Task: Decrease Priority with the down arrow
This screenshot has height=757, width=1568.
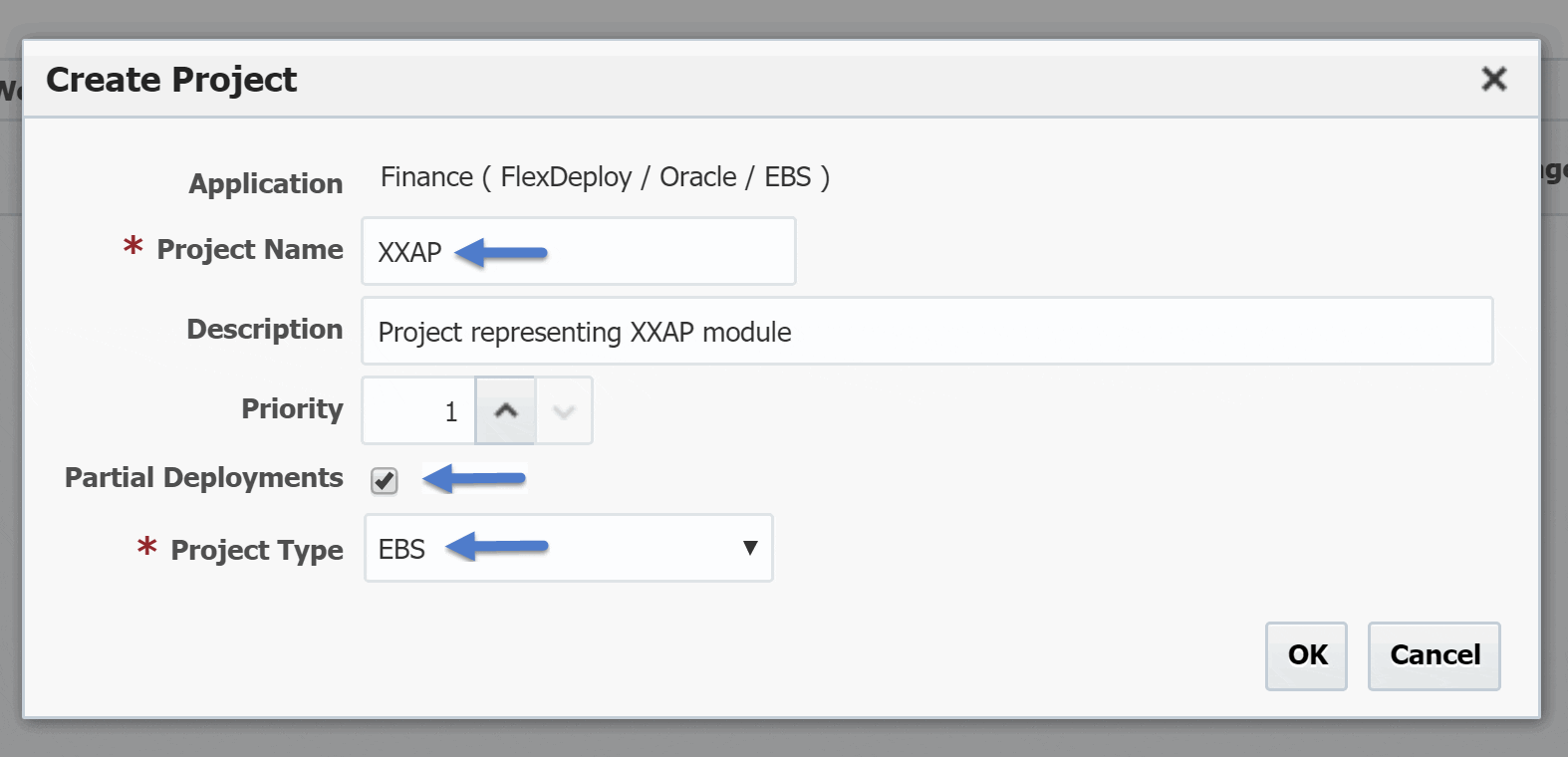Action: [x=564, y=410]
